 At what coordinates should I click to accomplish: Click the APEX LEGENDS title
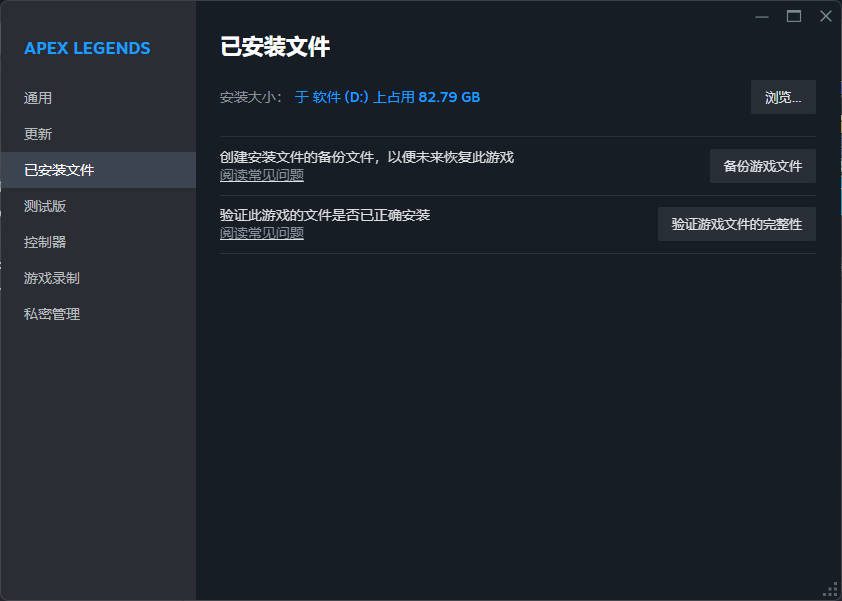tap(87, 48)
